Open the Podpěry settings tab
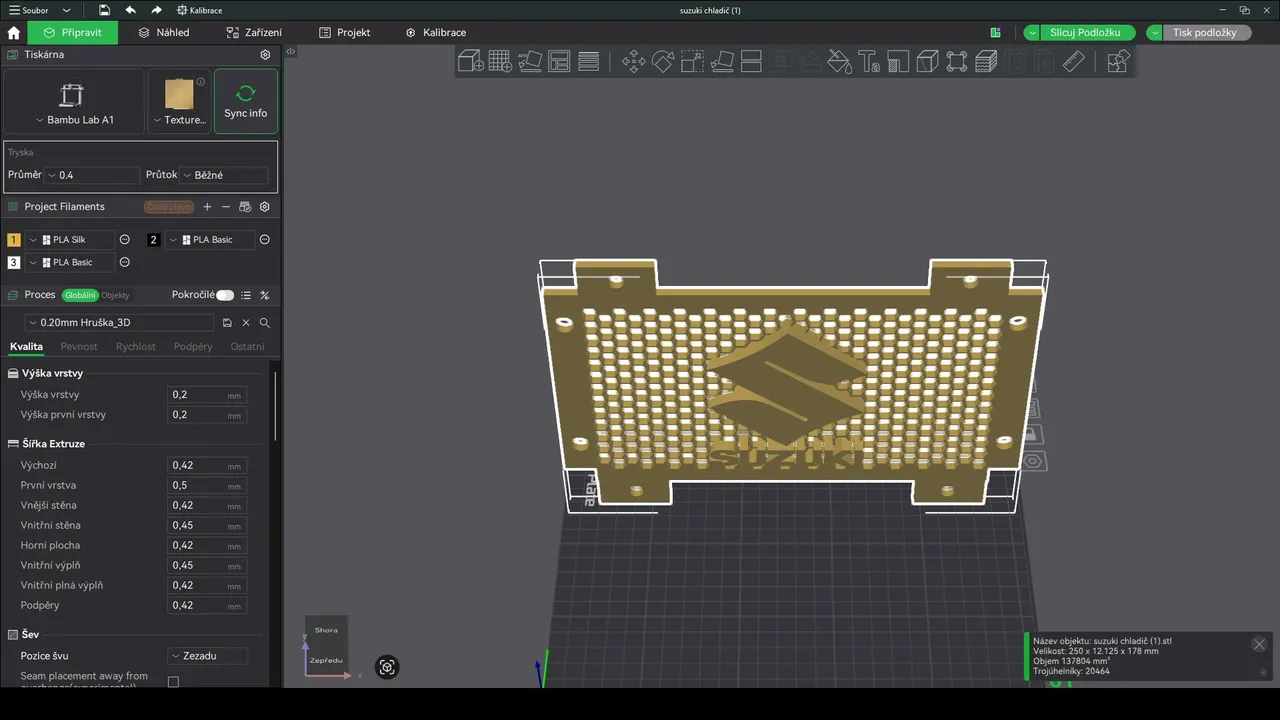Image resolution: width=1280 pixels, height=720 pixels. [x=193, y=347]
